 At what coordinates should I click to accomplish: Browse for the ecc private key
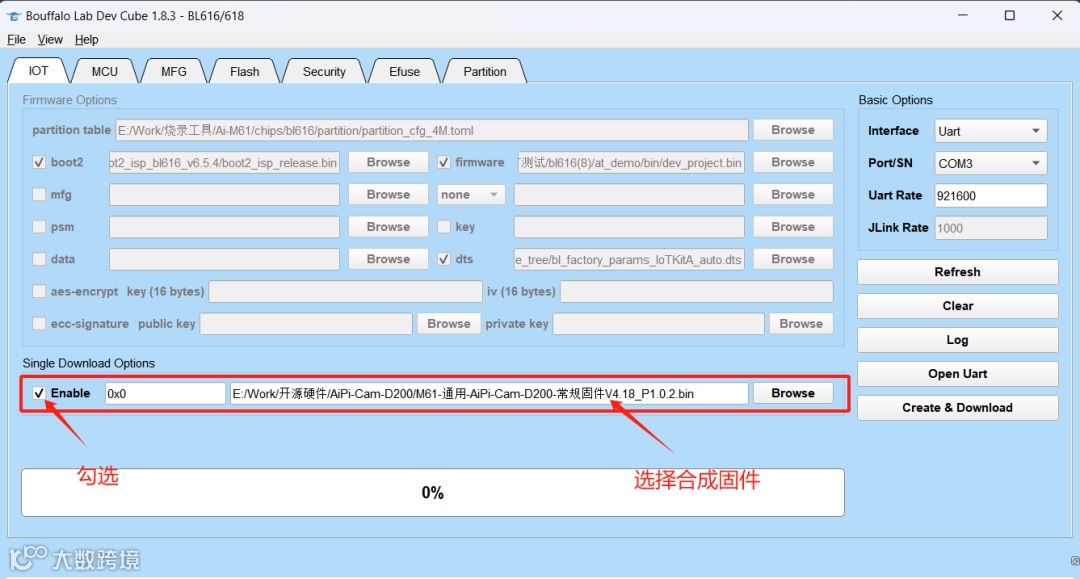(x=801, y=324)
